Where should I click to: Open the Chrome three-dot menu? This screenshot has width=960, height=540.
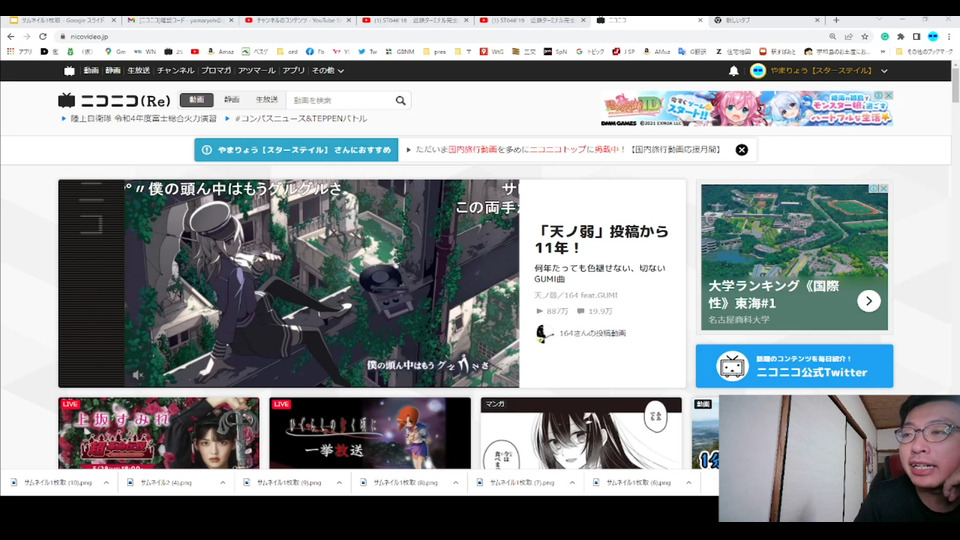tap(949, 37)
